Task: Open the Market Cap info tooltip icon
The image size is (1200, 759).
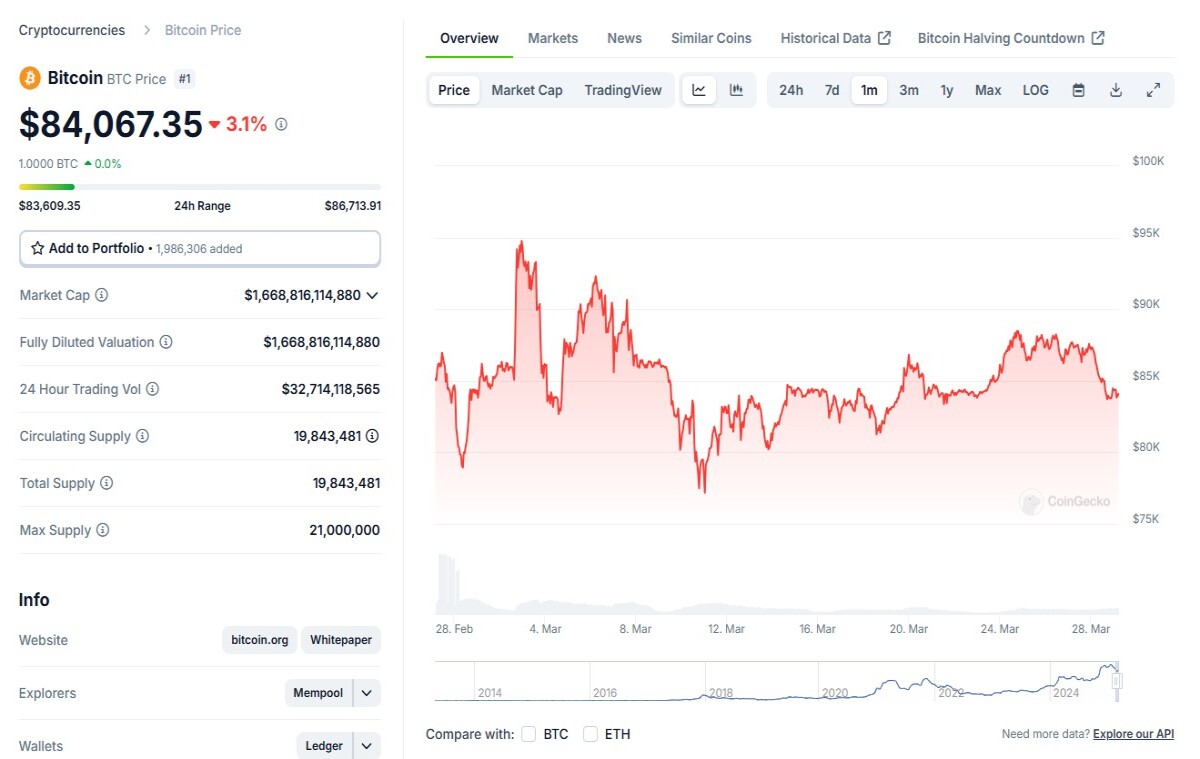Action: [x=102, y=295]
